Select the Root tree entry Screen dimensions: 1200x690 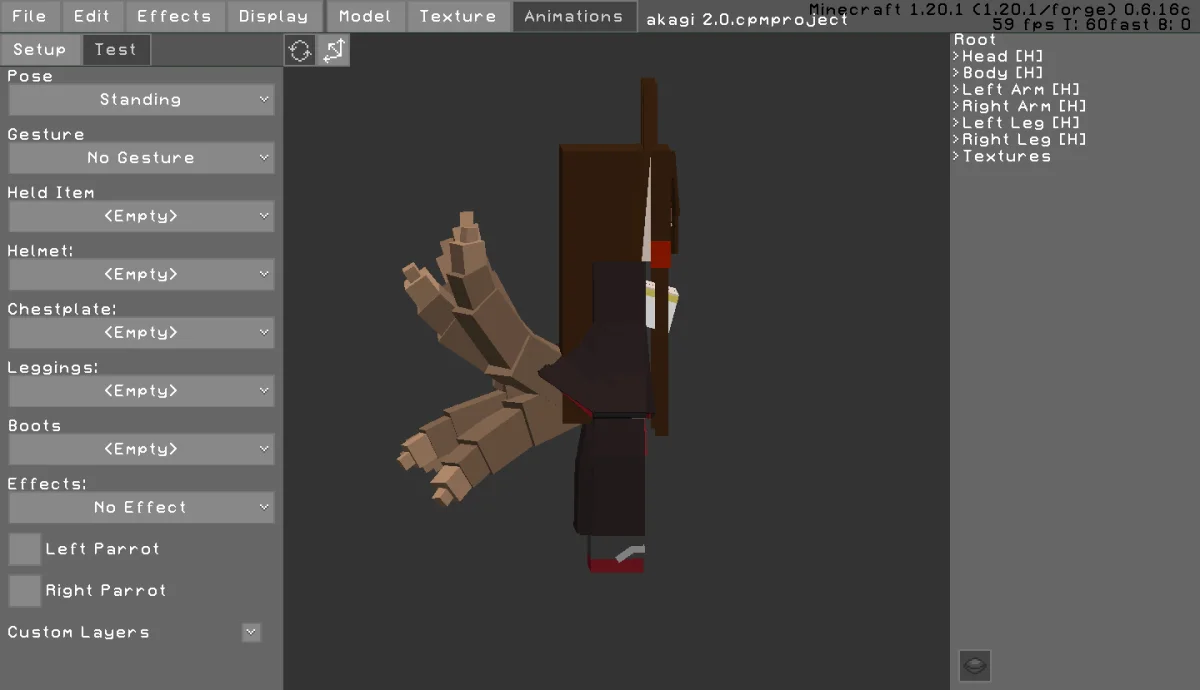click(x=975, y=39)
